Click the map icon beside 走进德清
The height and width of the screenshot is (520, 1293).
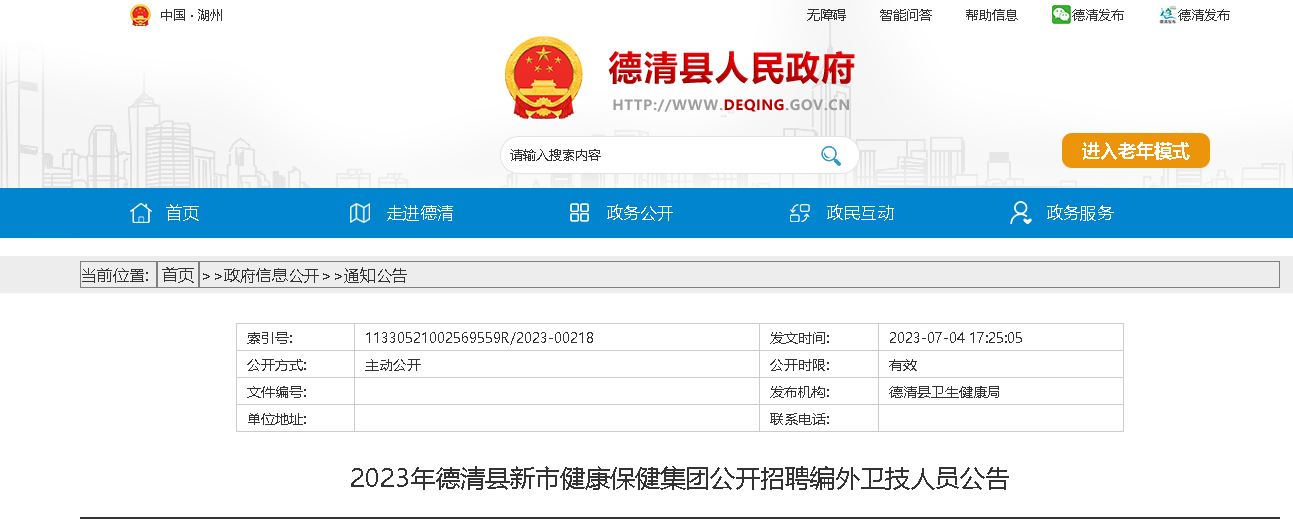pos(360,213)
